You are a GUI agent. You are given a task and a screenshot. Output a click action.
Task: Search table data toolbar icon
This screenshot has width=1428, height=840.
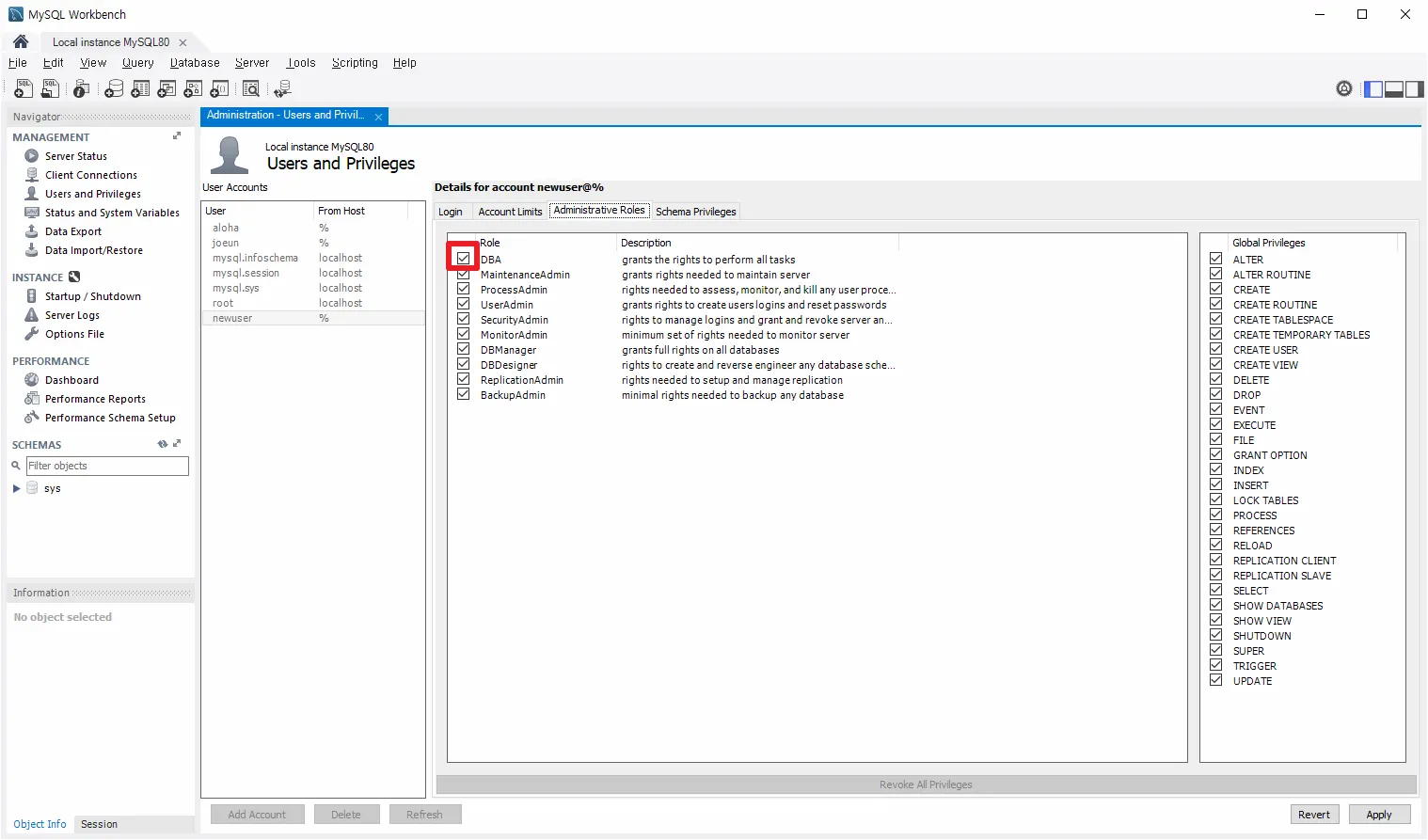point(251,88)
